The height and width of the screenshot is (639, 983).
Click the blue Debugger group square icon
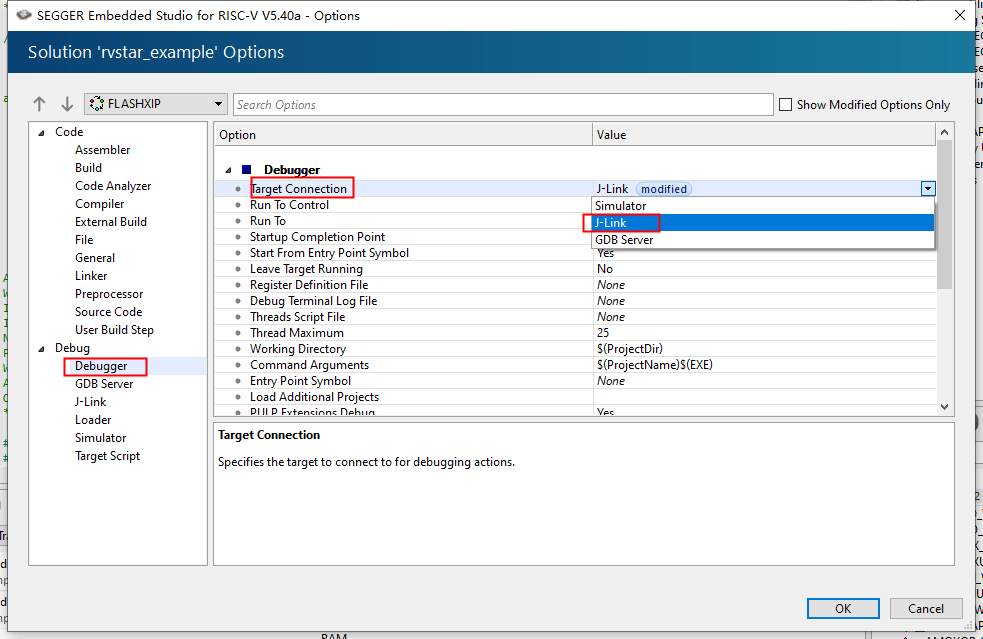pyautogui.click(x=247, y=169)
